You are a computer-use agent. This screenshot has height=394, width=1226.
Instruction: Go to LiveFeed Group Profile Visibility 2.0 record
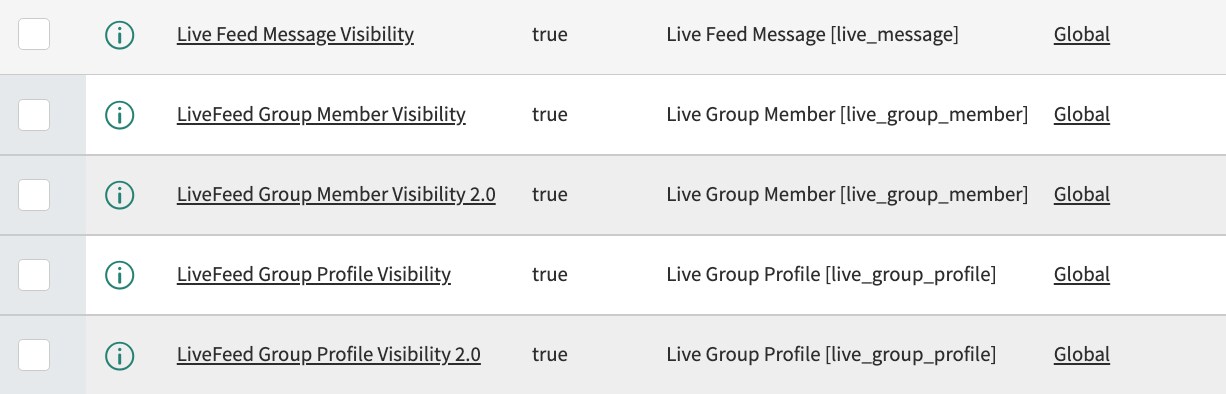click(x=329, y=354)
